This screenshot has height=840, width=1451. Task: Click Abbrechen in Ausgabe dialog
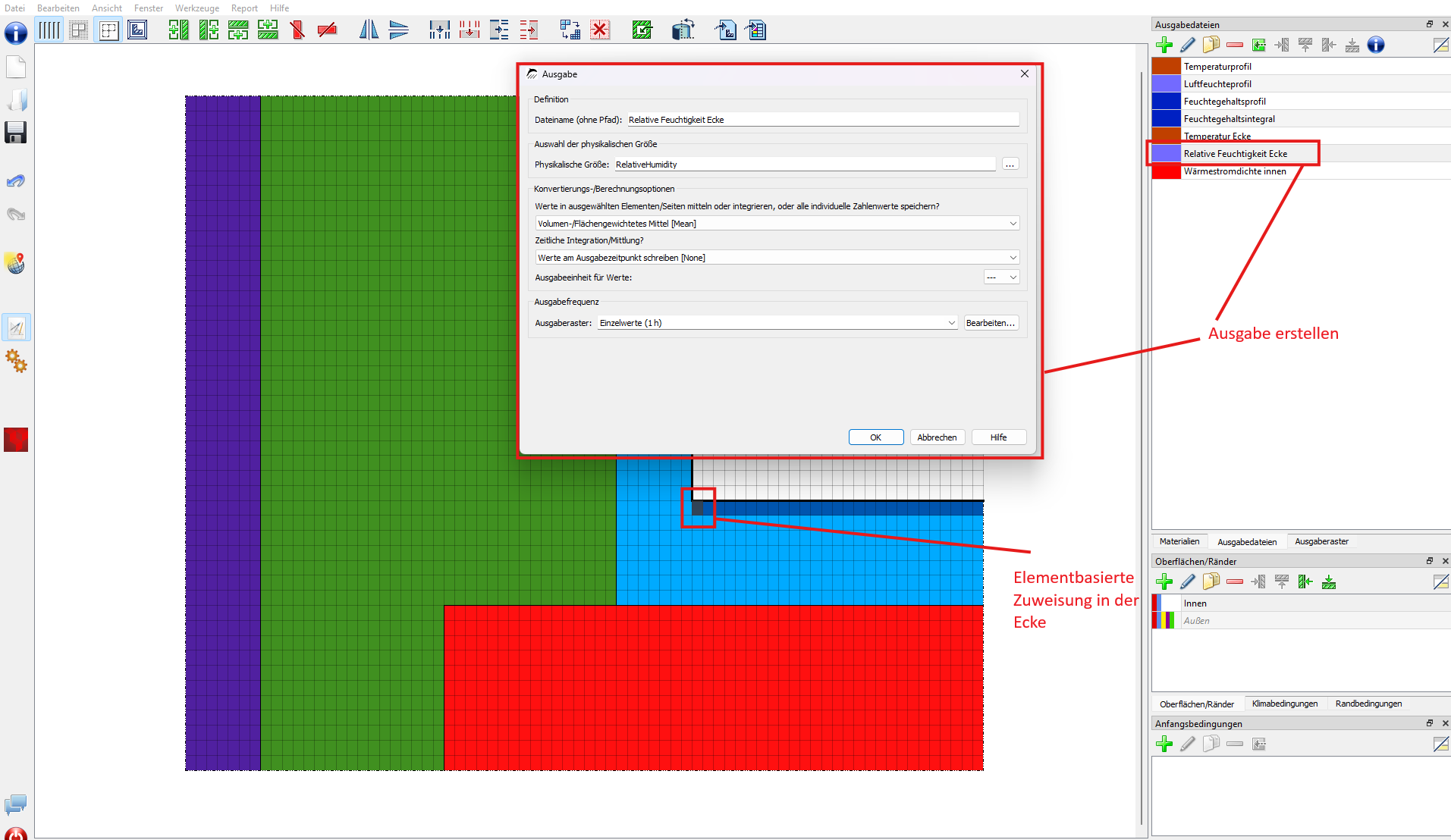937,437
